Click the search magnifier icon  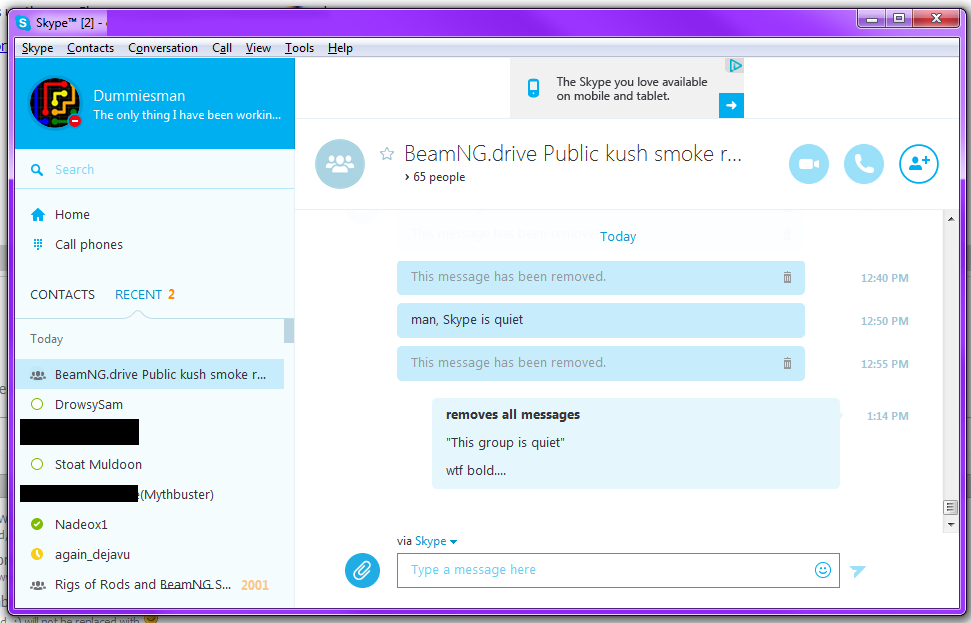pyautogui.click(x=37, y=170)
